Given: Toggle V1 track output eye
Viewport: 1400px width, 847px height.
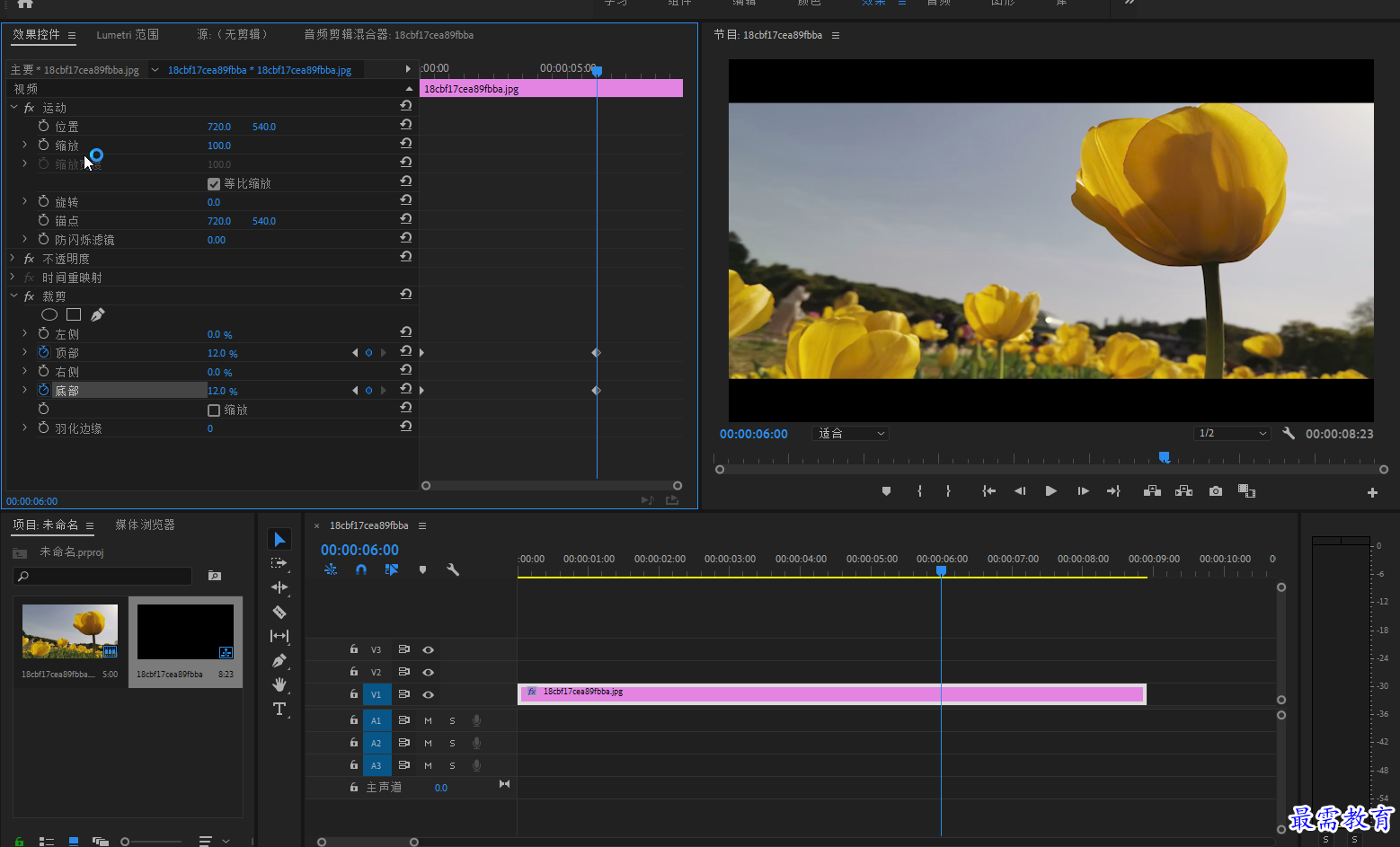Looking at the screenshot, I should (x=429, y=694).
